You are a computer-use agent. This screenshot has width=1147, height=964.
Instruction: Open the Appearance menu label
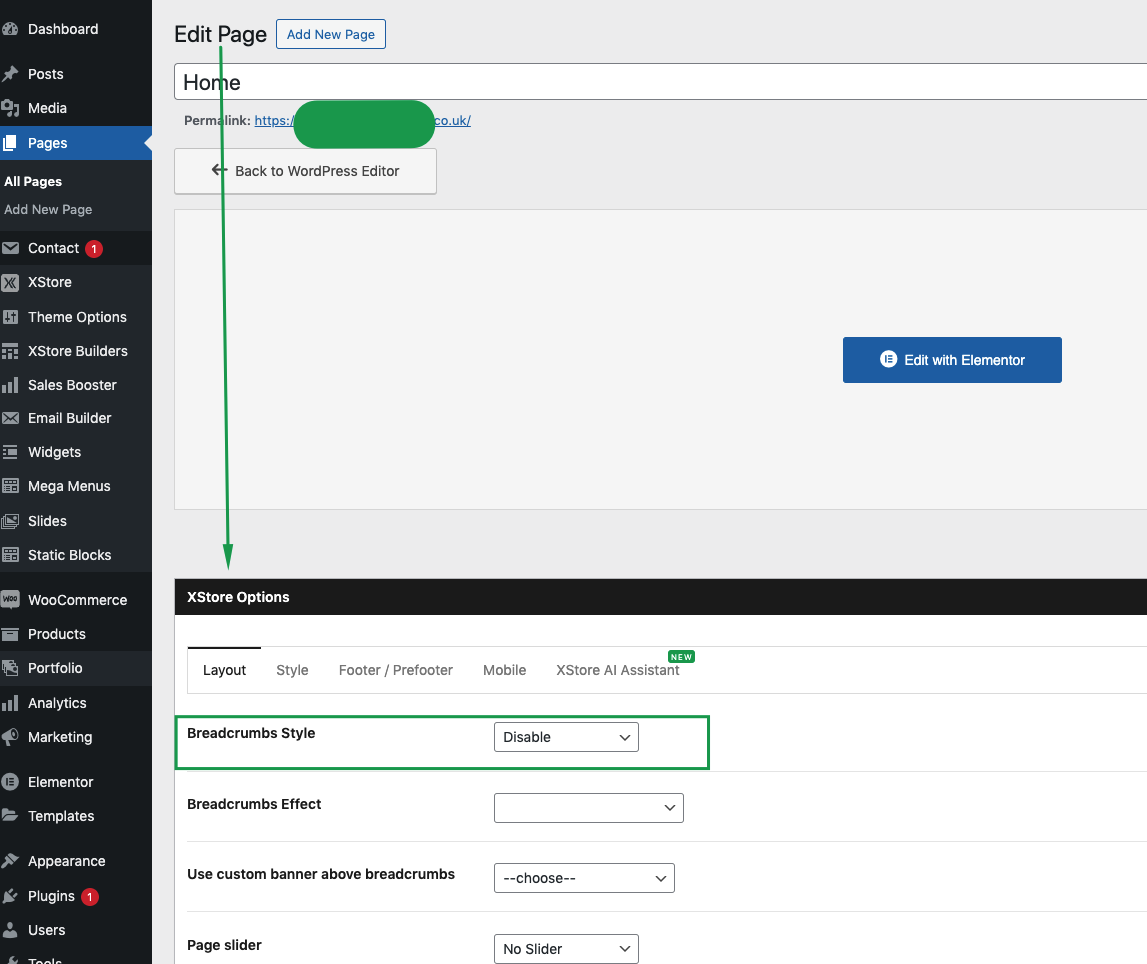pyautogui.click(x=67, y=861)
